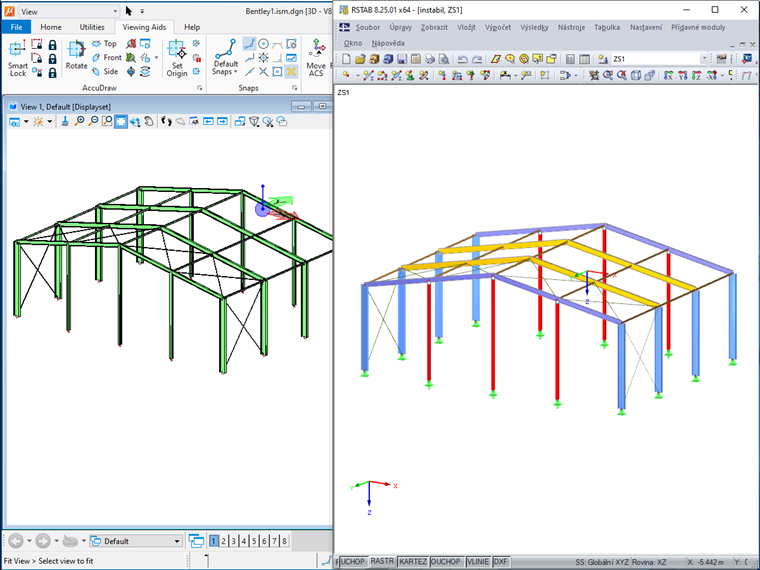The width and height of the screenshot is (760, 570).
Task: Click the Zoom Out view tool
Action: (x=93, y=121)
